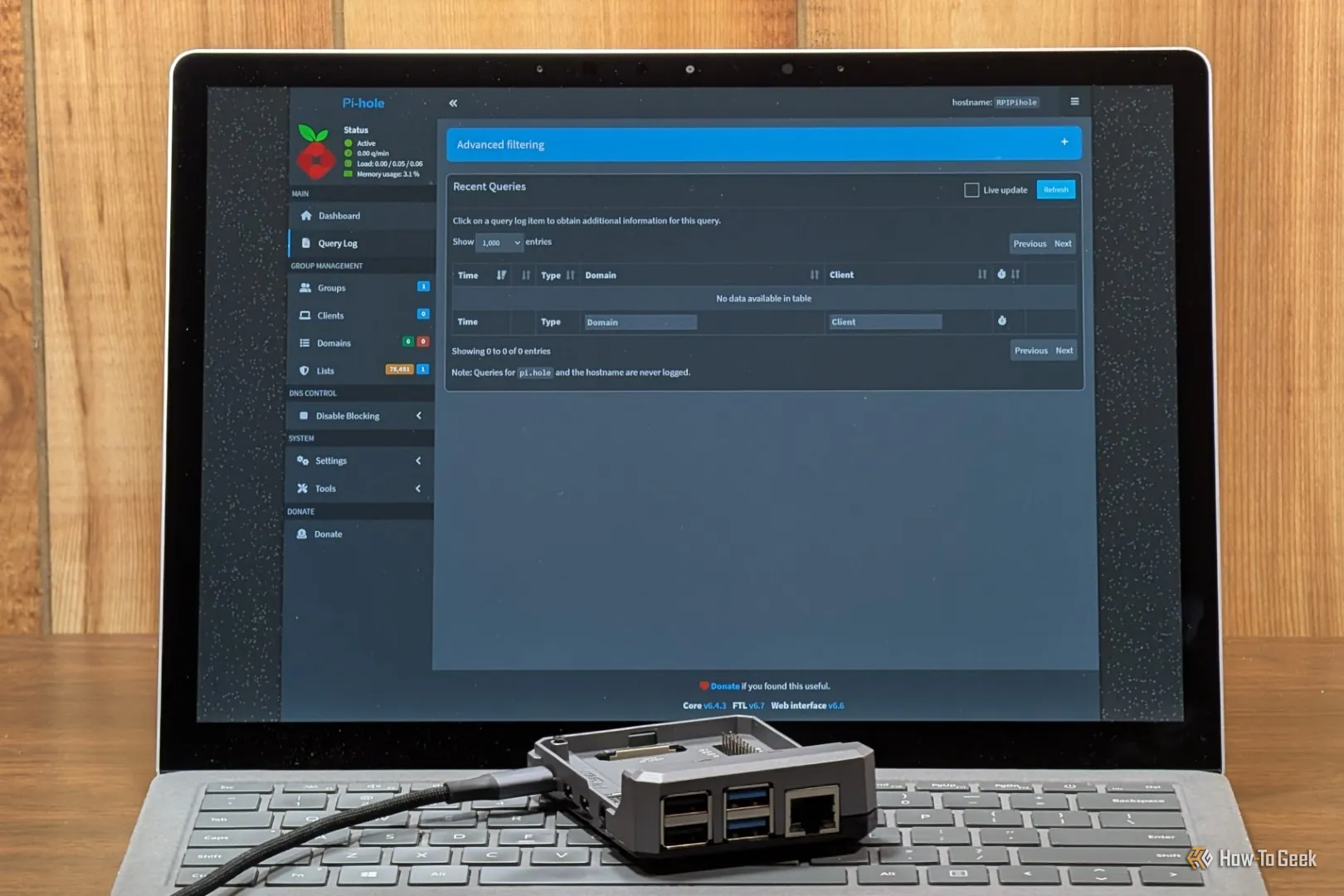Screen dimensions: 1344x896
Task: Click the clock icon in table header
Action: 1001,274
